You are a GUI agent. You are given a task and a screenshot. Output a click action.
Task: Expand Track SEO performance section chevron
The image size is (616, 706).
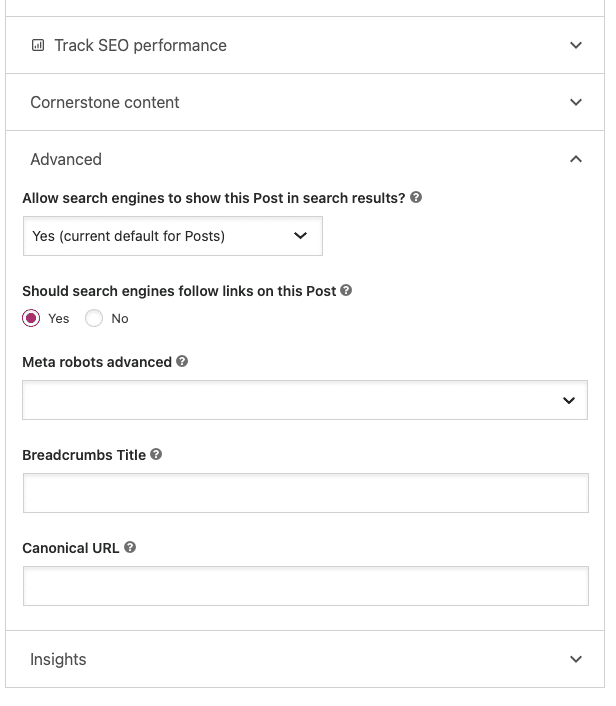click(x=576, y=45)
